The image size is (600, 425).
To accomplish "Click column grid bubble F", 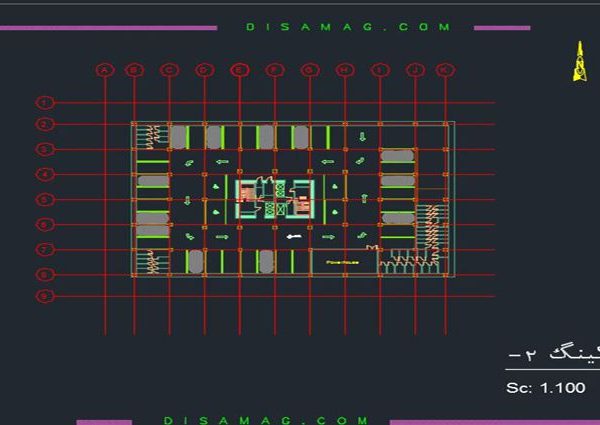I will (274, 70).
